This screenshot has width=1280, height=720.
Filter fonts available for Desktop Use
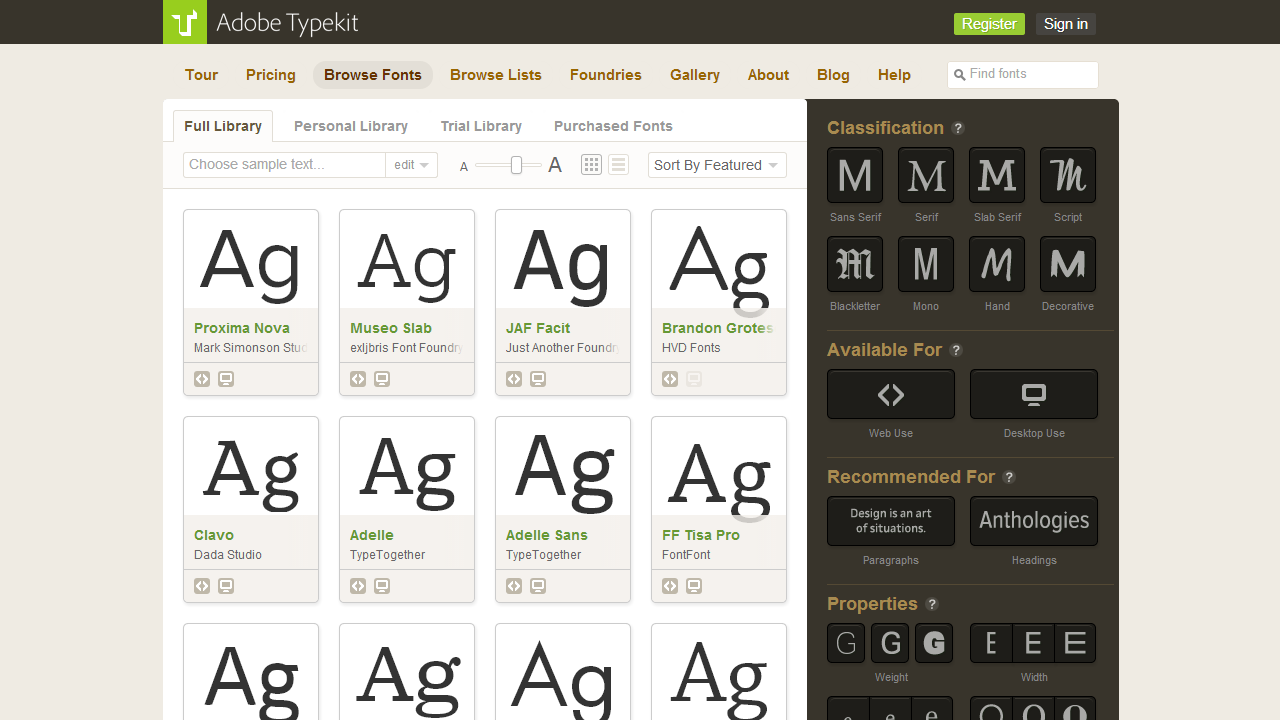pyautogui.click(x=1034, y=394)
